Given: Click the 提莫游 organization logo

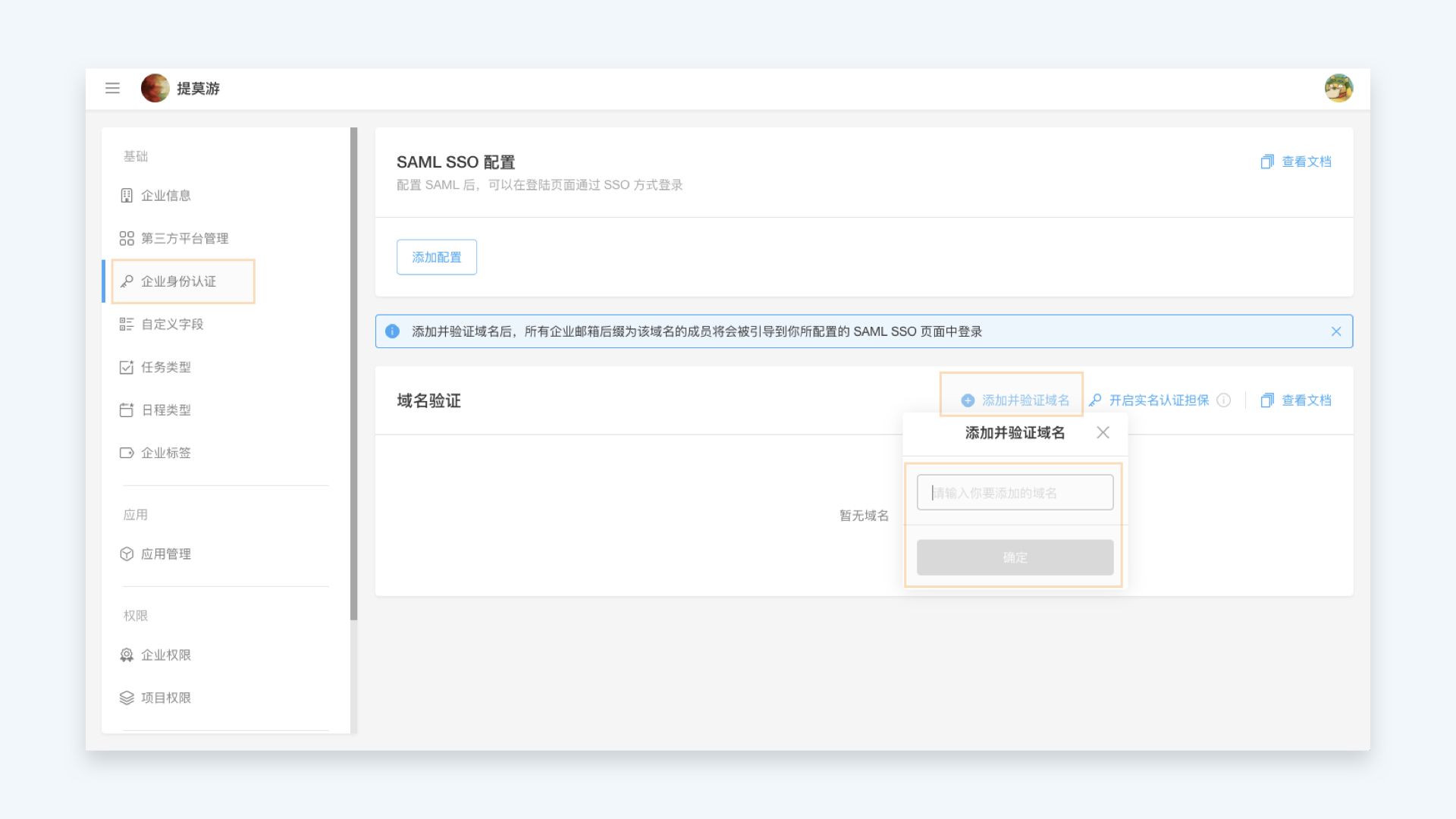Looking at the screenshot, I should [x=155, y=88].
